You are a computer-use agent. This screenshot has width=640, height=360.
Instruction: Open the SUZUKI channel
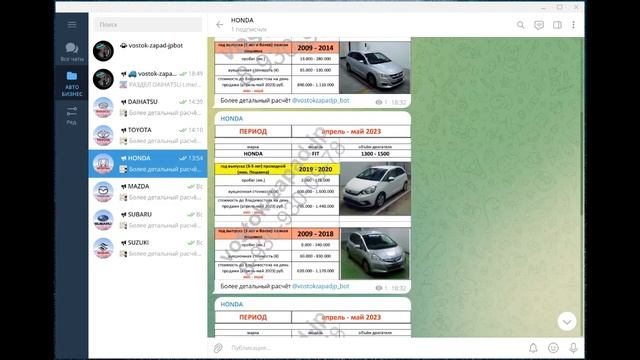(x=148, y=248)
